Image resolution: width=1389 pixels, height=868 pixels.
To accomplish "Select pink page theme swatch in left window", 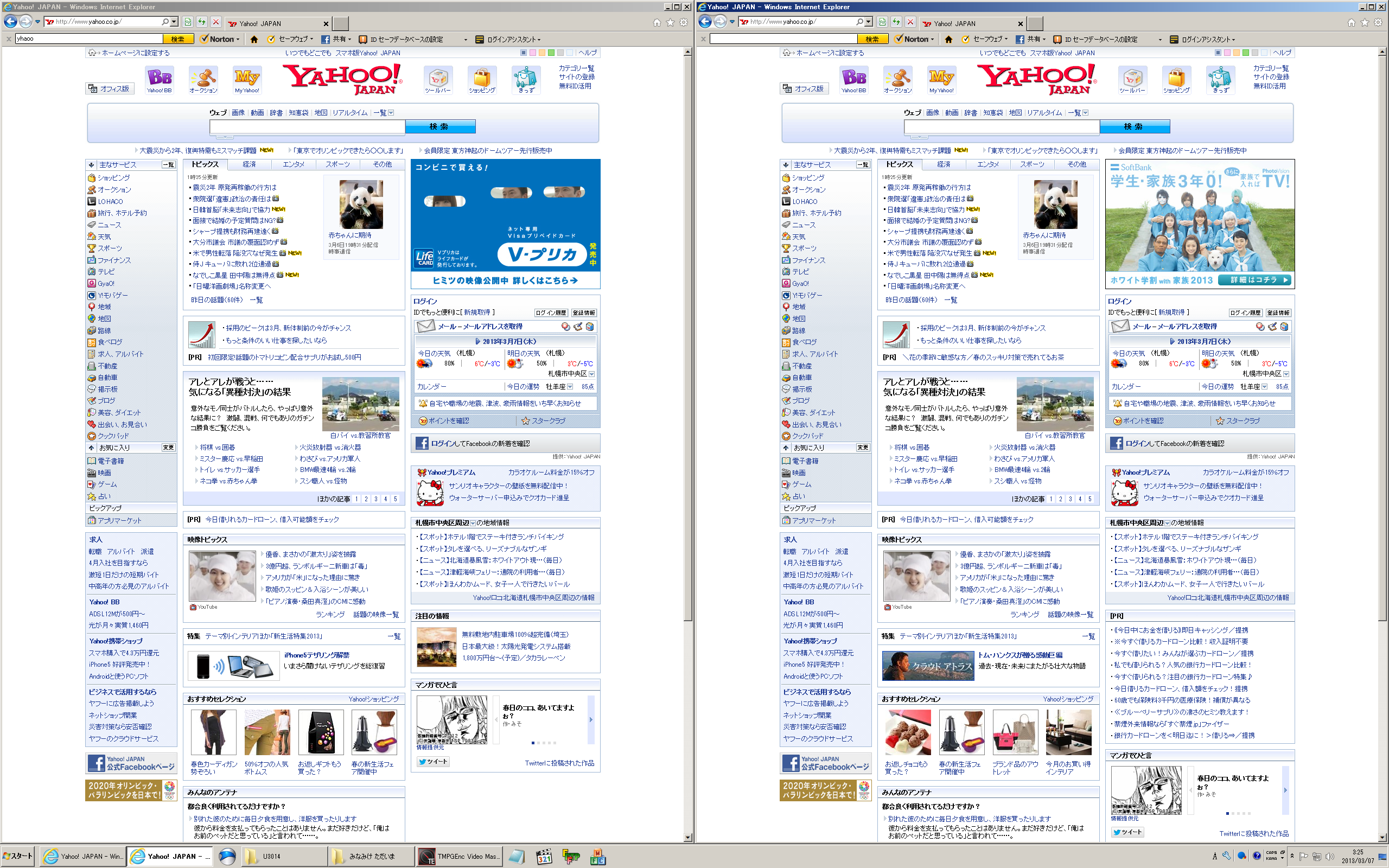I will (532, 53).
